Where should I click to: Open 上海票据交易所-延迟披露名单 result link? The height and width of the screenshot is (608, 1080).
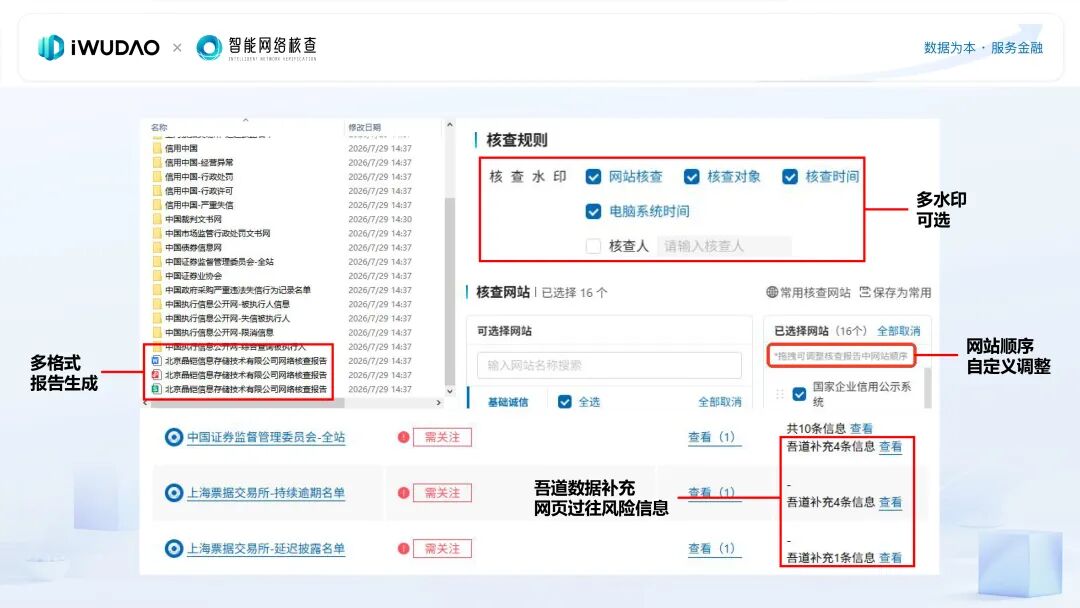click(x=266, y=548)
